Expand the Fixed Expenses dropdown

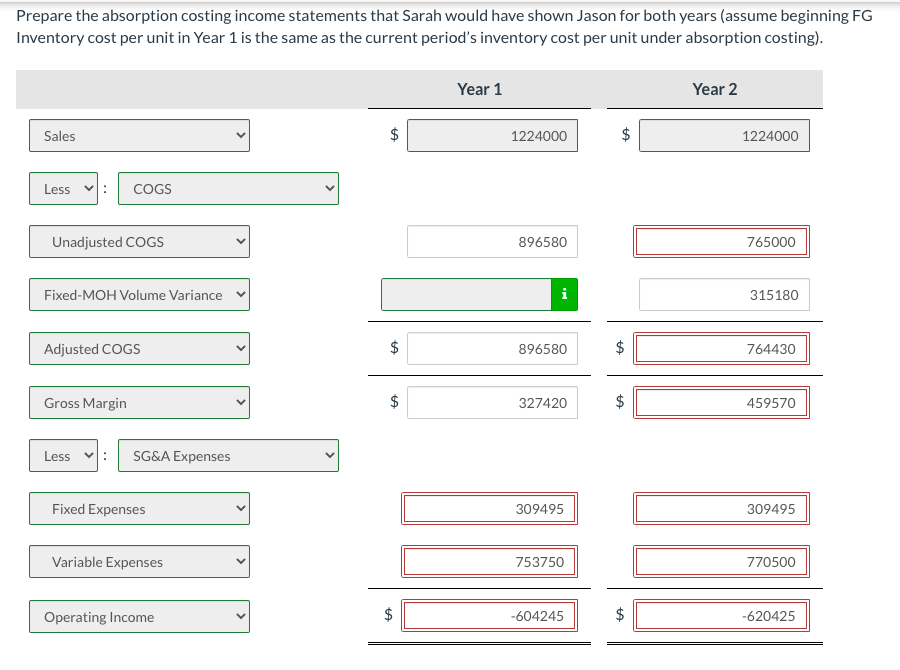click(139, 509)
